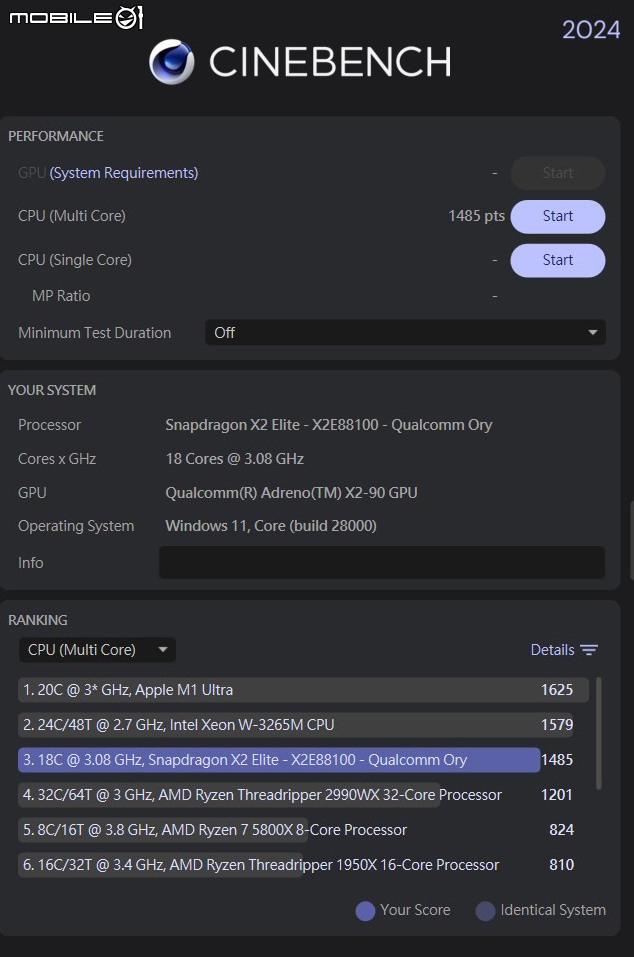This screenshot has width=634, height=957.
Task: Click the Details link in Ranking
Action: coord(552,650)
